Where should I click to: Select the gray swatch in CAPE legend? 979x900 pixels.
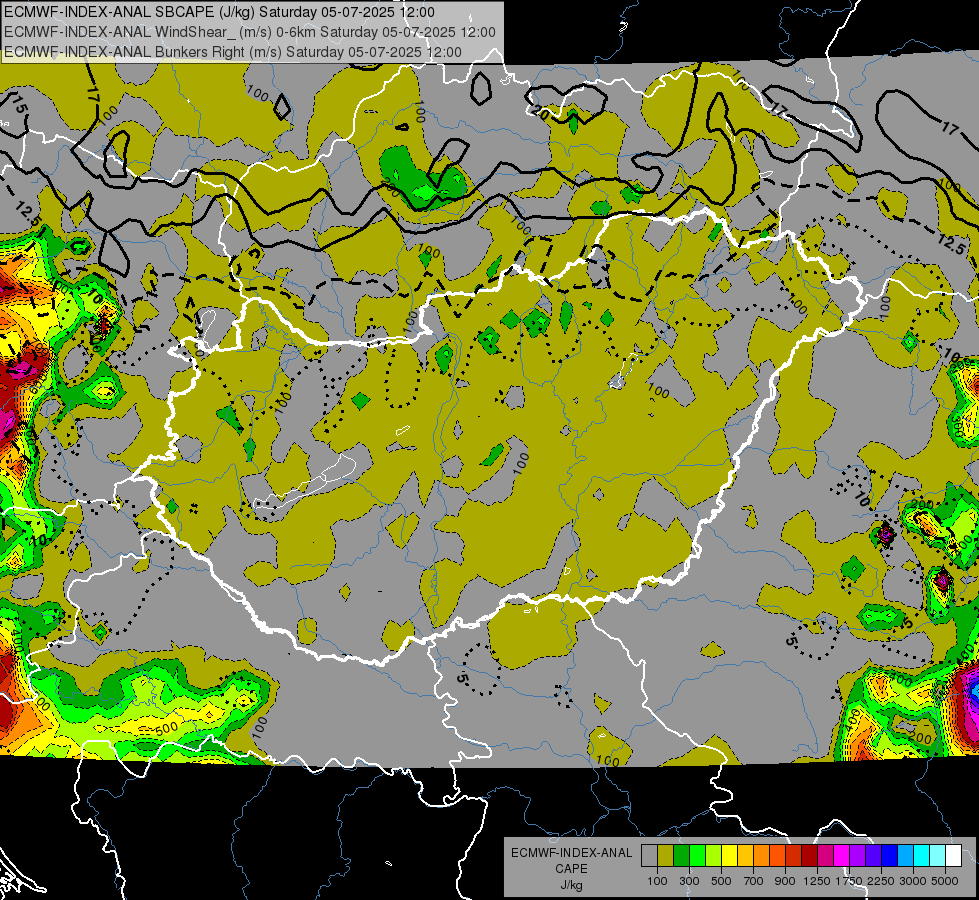pyautogui.click(x=649, y=856)
